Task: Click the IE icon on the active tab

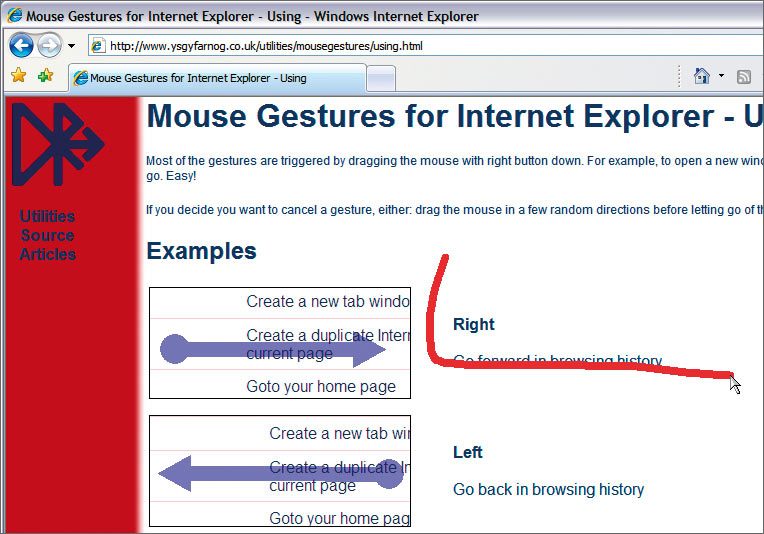Action: 80,78
